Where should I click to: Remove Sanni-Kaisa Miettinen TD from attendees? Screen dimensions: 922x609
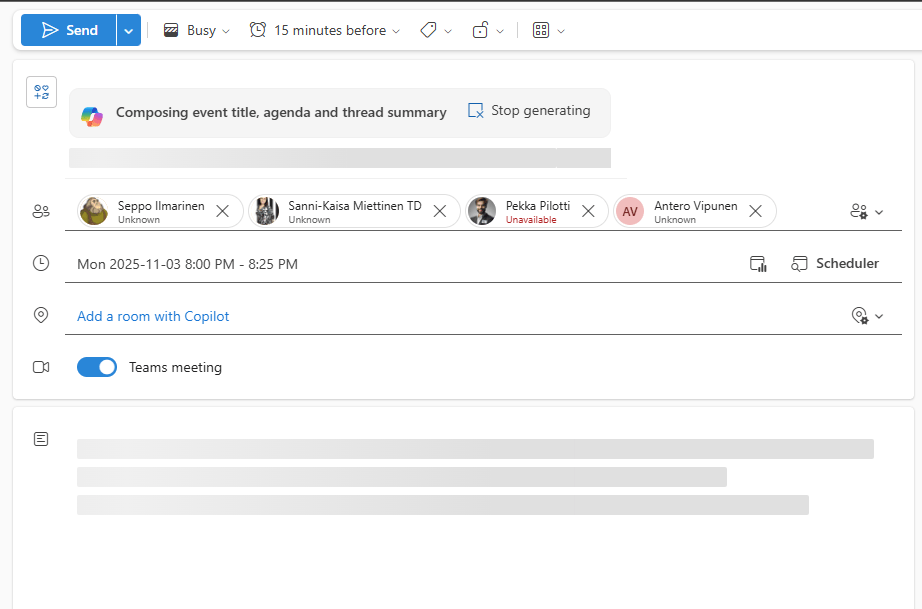(x=440, y=211)
